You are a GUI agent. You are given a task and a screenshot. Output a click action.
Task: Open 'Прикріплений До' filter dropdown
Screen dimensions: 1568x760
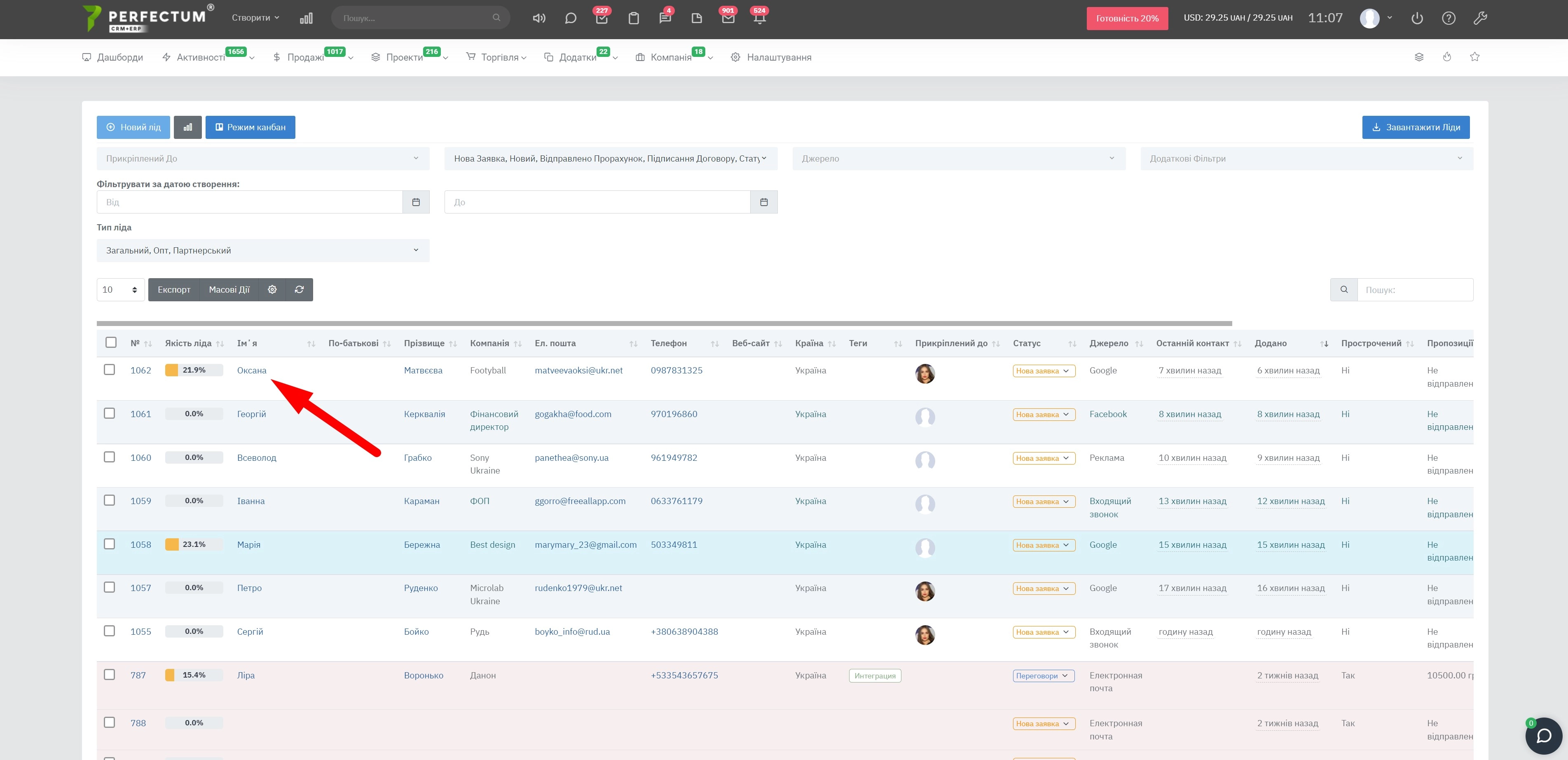(x=263, y=158)
